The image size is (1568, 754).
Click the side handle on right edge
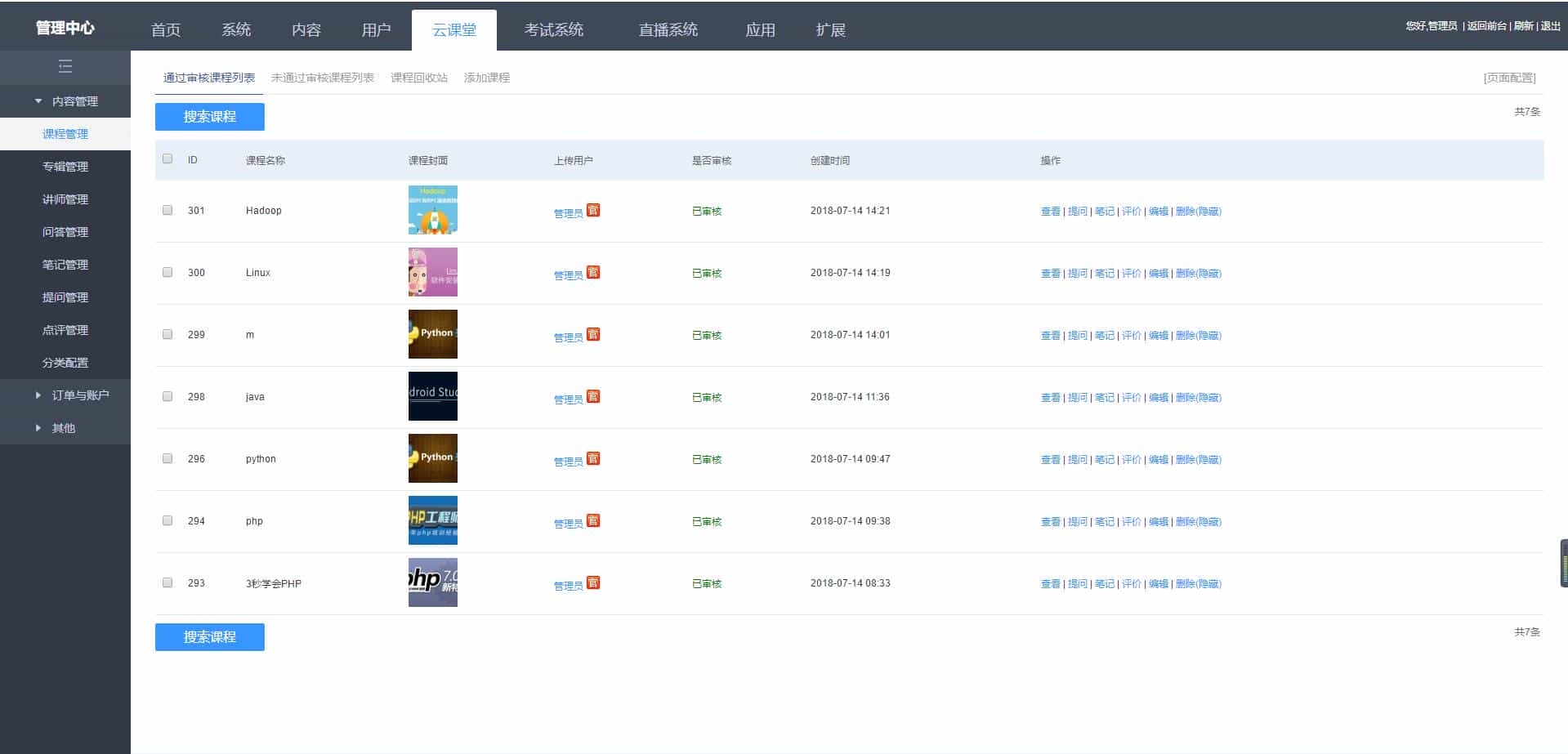(1563, 563)
